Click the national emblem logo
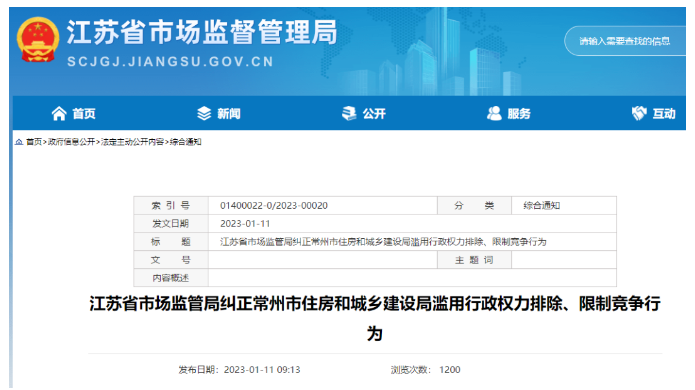Viewport: 695px width, 390px height. pos(38,39)
